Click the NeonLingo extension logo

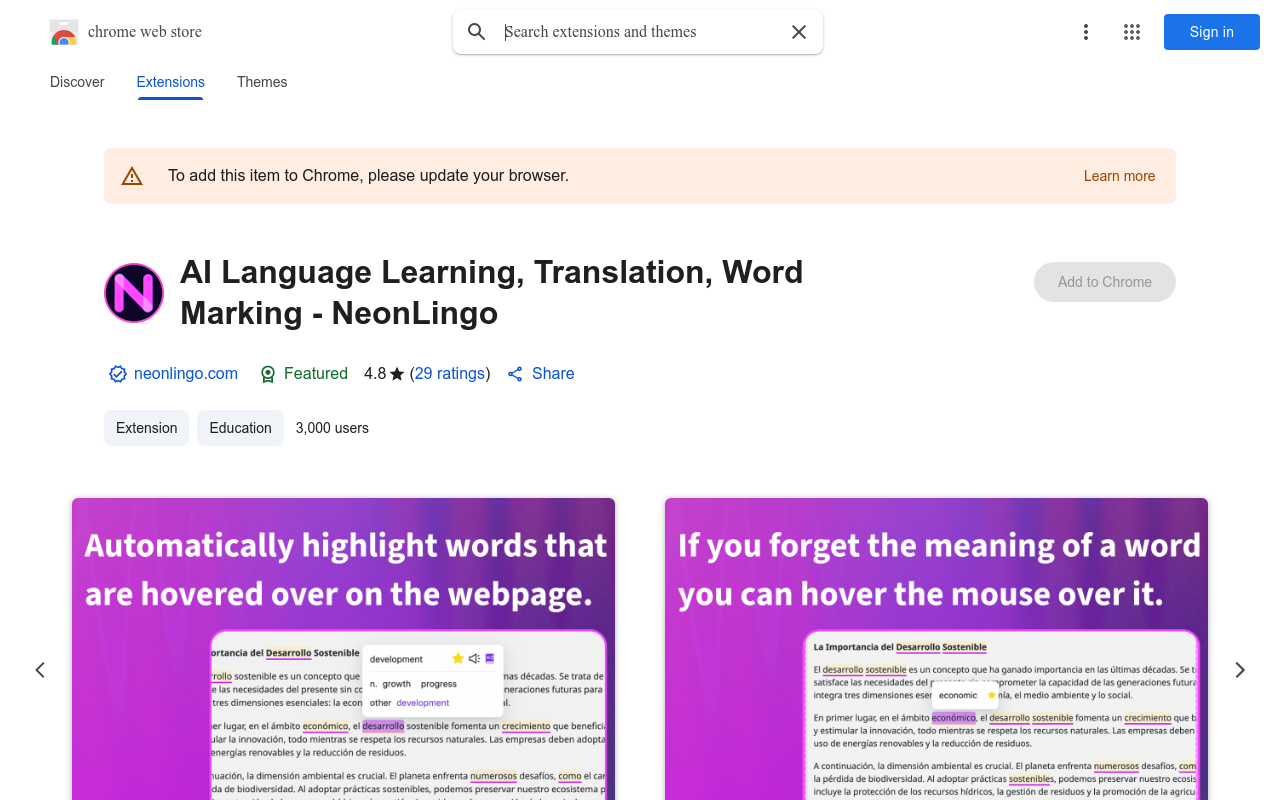coord(134,293)
